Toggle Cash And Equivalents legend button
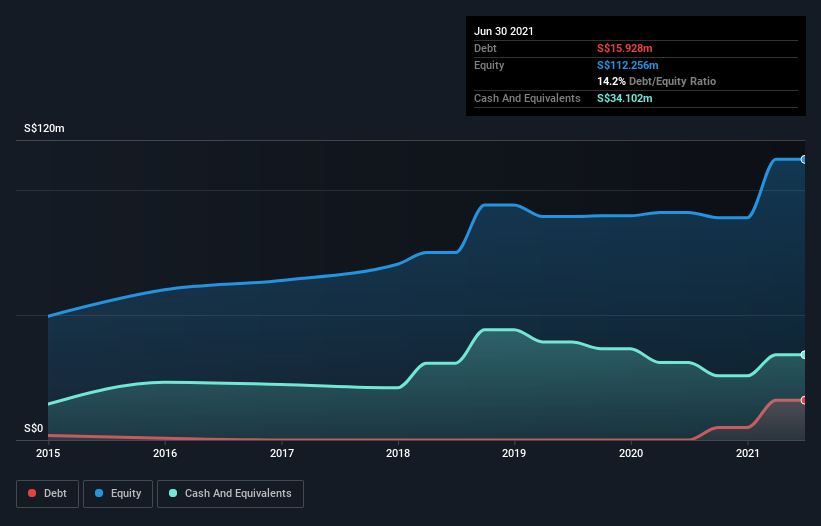 [230, 494]
